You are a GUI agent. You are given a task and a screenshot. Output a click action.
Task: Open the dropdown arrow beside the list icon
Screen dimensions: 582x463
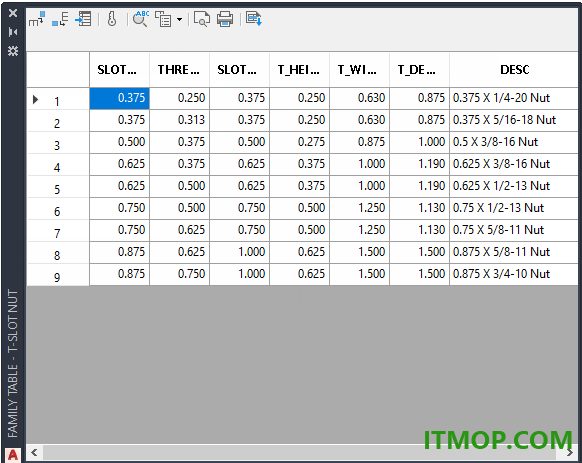pyautogui.click(x=180, y=19)
